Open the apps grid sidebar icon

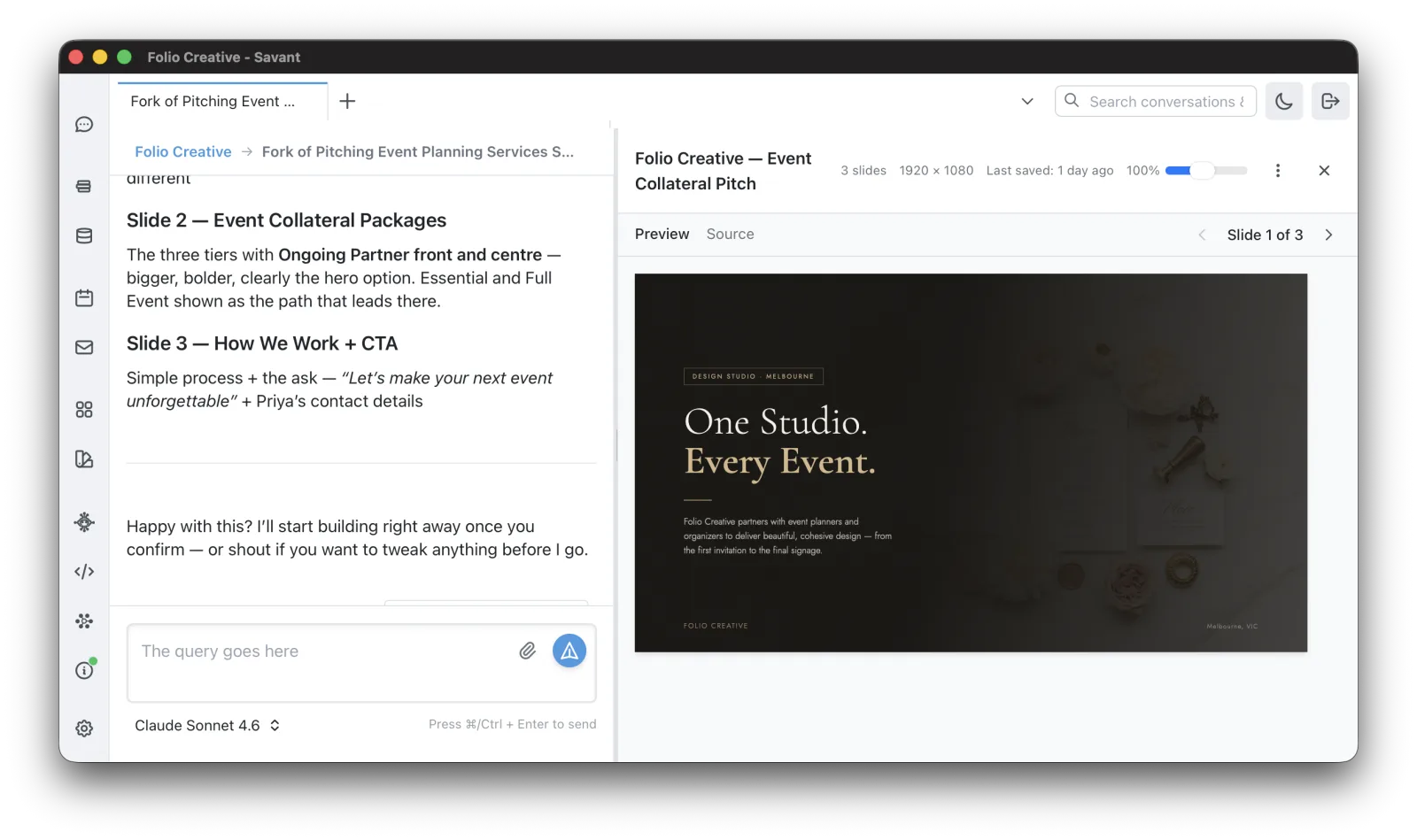click(84, 410)
